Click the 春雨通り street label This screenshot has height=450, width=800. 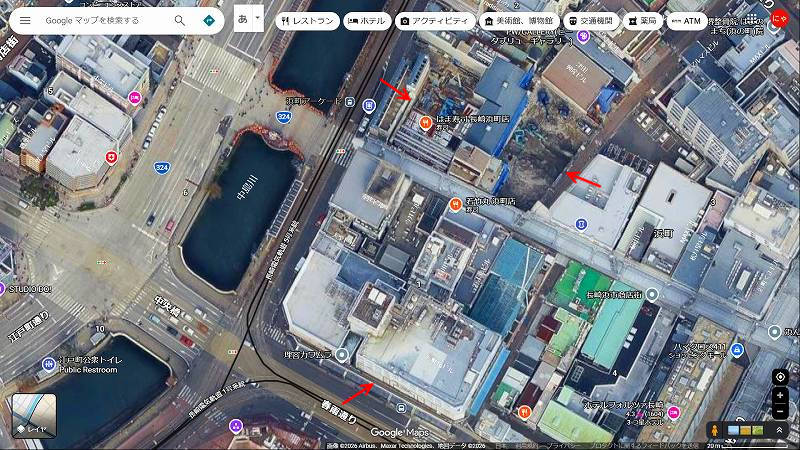click(x=339, y=411)
